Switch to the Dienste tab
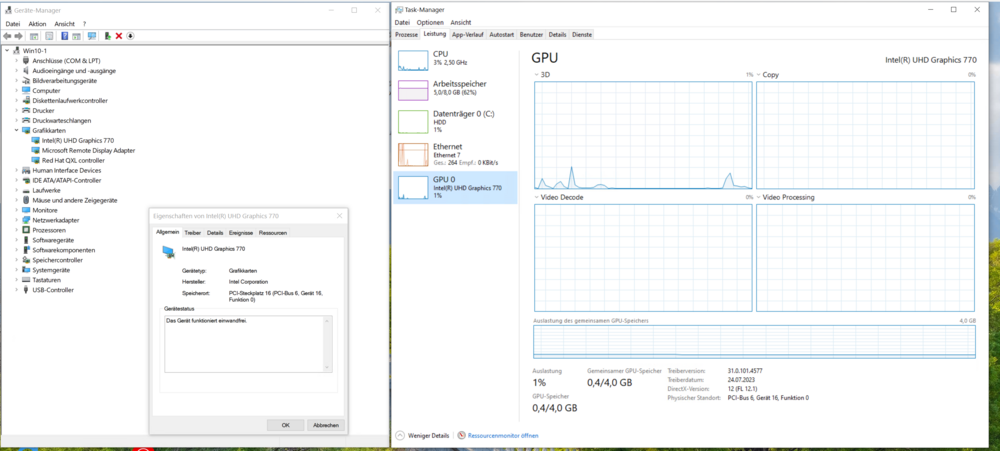1000x451 pixels. click(x=582, y=34)
